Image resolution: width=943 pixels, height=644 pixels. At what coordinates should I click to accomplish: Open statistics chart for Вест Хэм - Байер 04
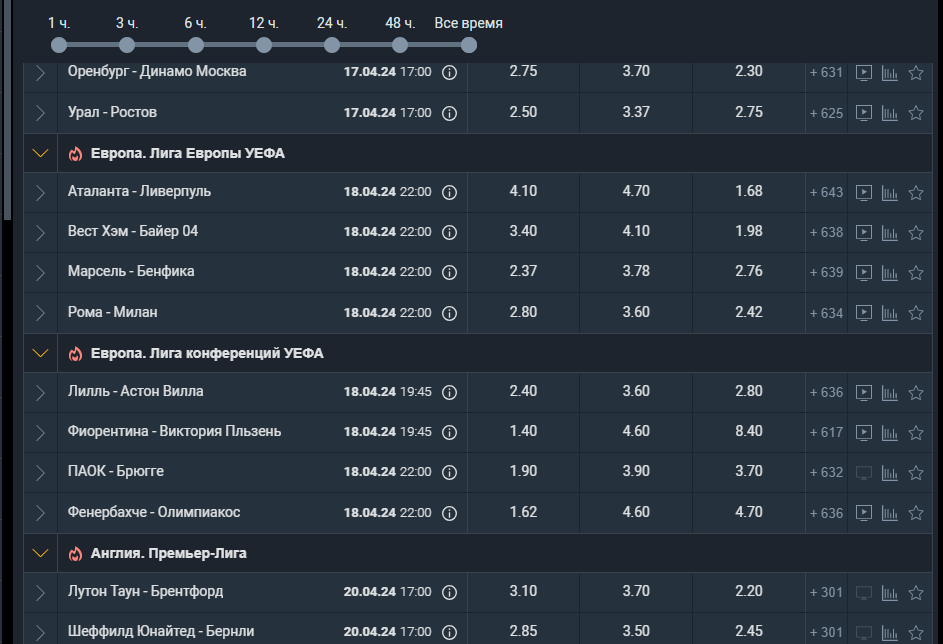coord(889,233)
